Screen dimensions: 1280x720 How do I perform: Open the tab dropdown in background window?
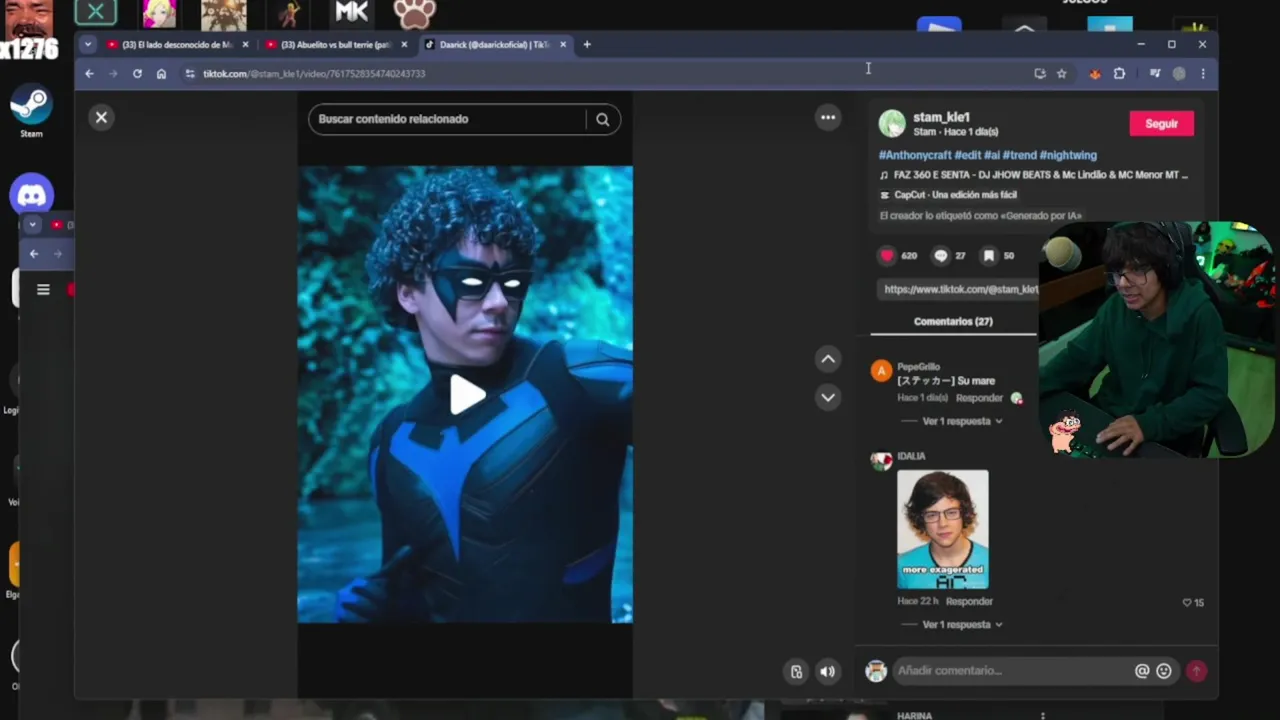point(32,225)
